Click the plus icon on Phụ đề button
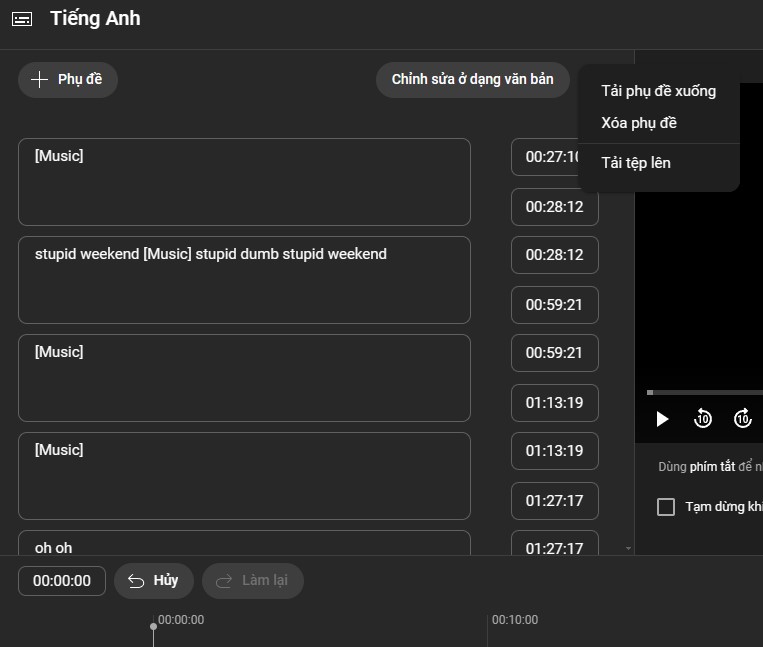Image resolution: width=763 pixels, height=647 pixels. tap(39, 80)
